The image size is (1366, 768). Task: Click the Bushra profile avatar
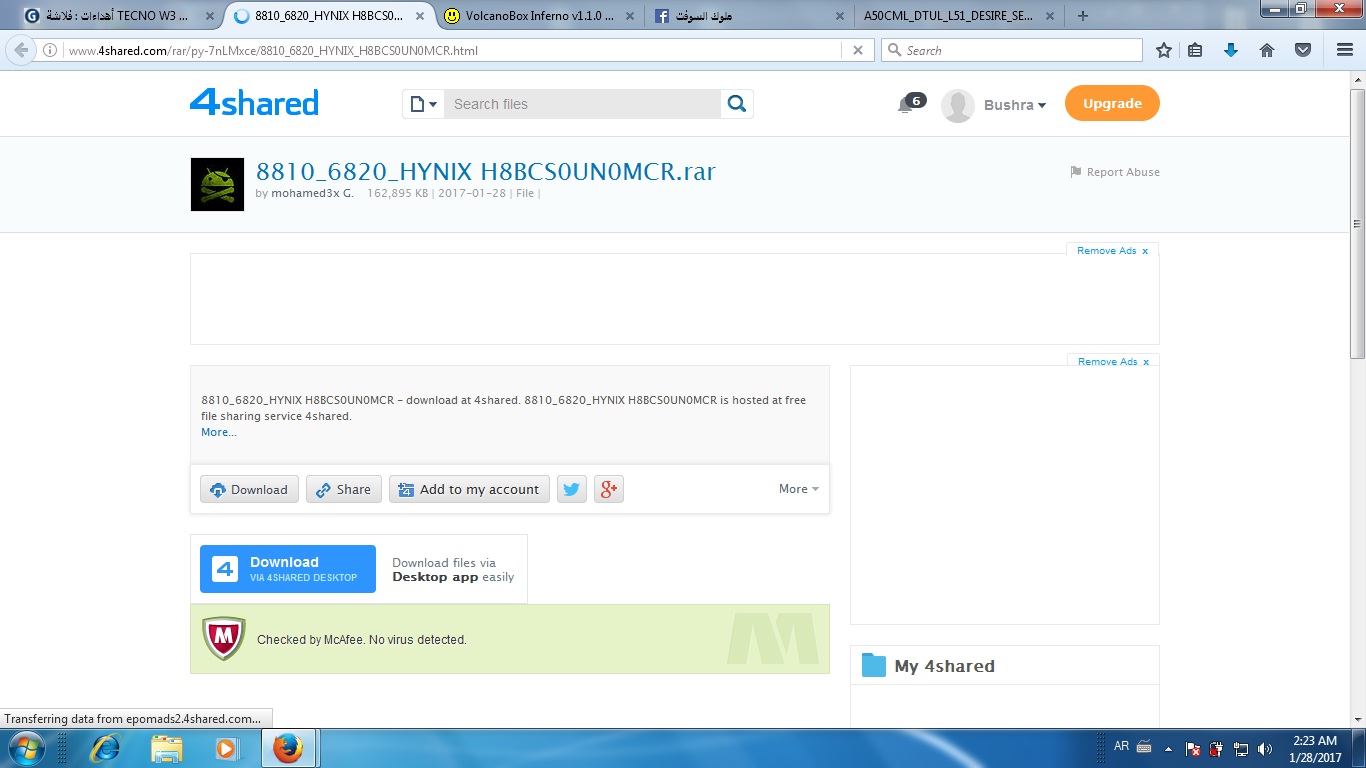pyautogui.click(x=958, y=105)
